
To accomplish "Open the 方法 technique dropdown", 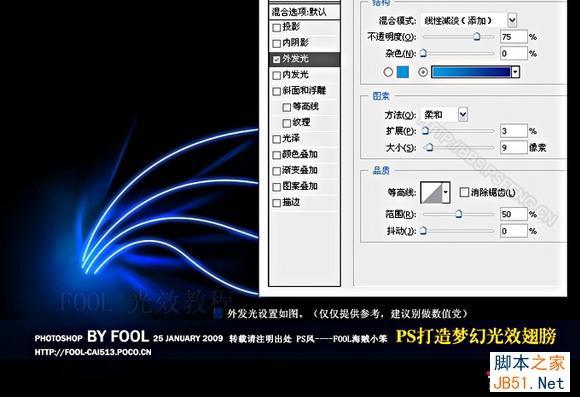I will pyautogui.click(x=463, y=114).
